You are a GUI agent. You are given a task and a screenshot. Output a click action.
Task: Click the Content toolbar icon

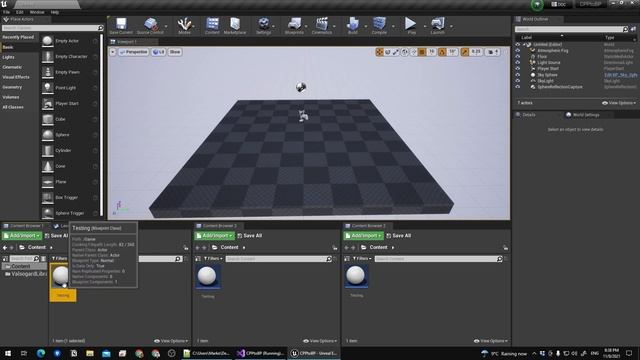pos(212,26)
